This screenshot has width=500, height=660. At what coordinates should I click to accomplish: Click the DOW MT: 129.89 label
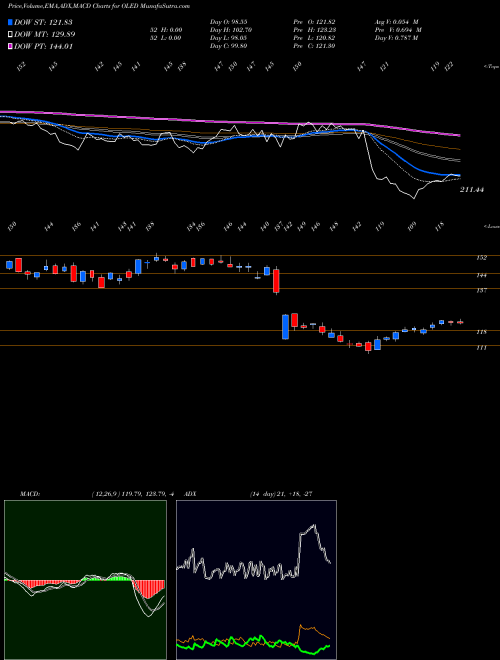tap(45, 35)
